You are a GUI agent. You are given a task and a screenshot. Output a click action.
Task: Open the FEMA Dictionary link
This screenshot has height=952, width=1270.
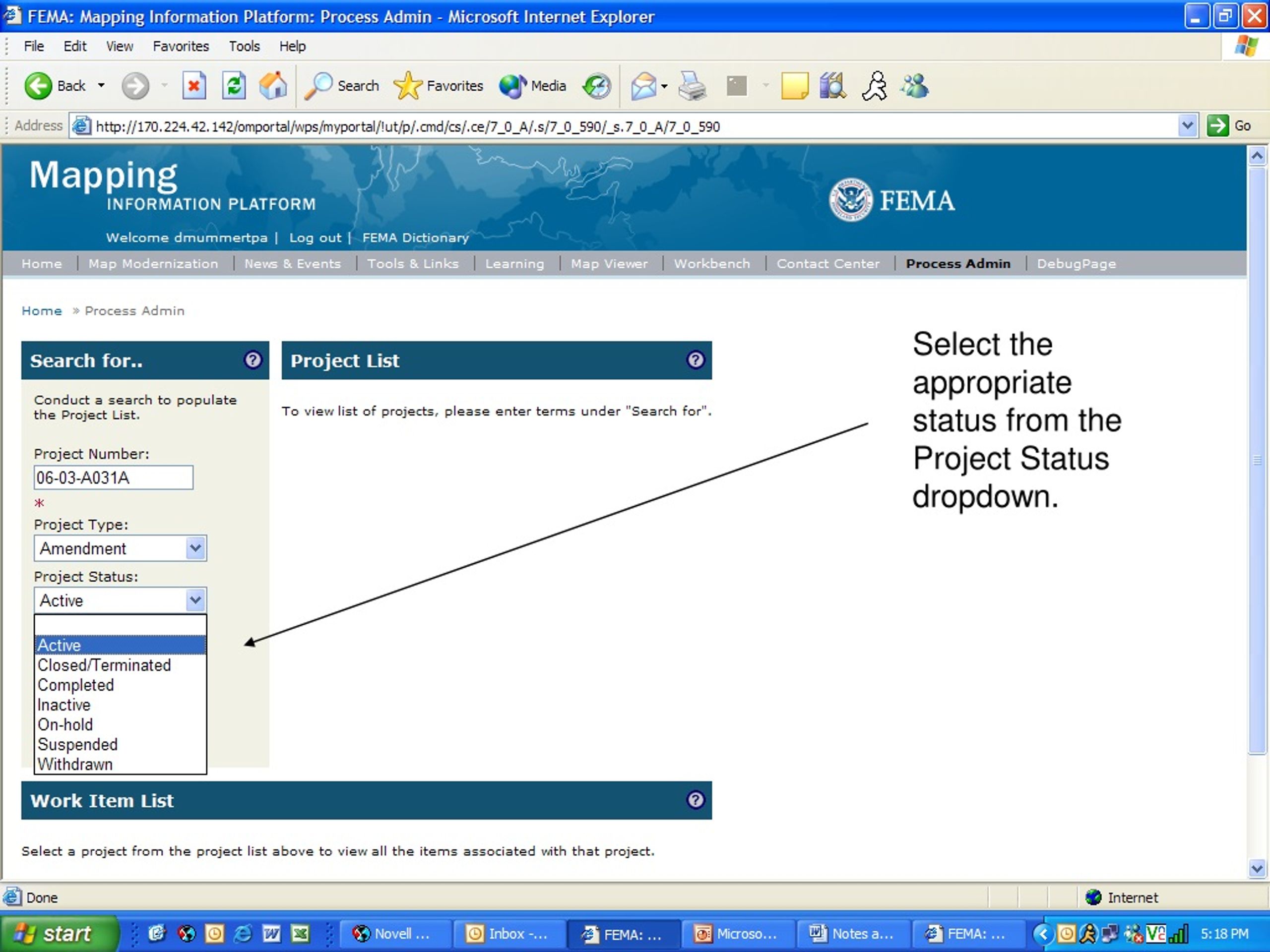tap(415, 238)
